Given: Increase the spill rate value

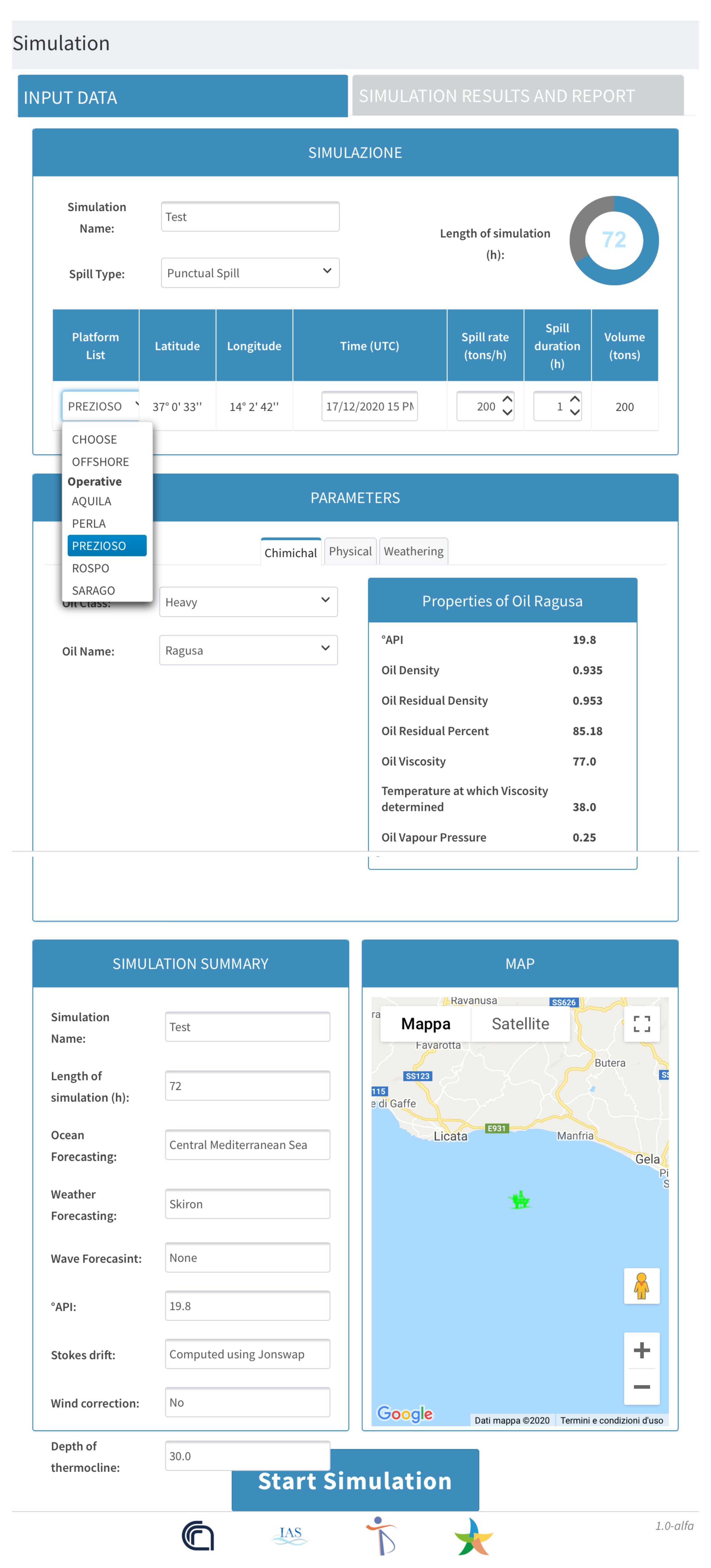Looking at the screenshot, I should (507, 399).
